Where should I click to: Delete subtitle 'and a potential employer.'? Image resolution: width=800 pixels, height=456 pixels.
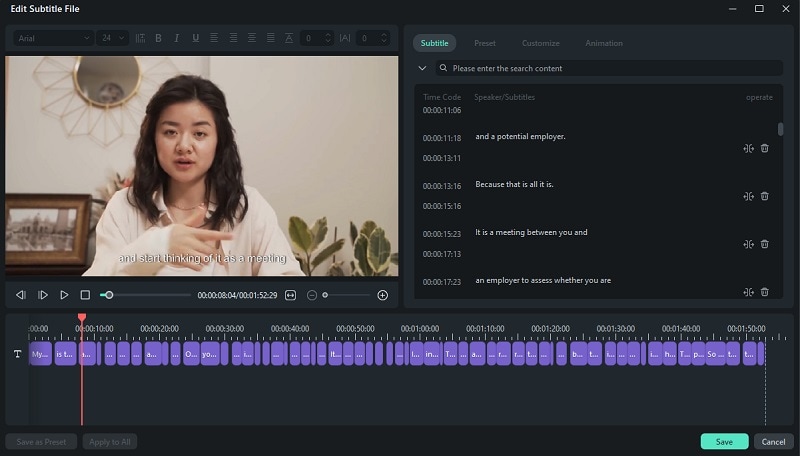click(765, 148)
